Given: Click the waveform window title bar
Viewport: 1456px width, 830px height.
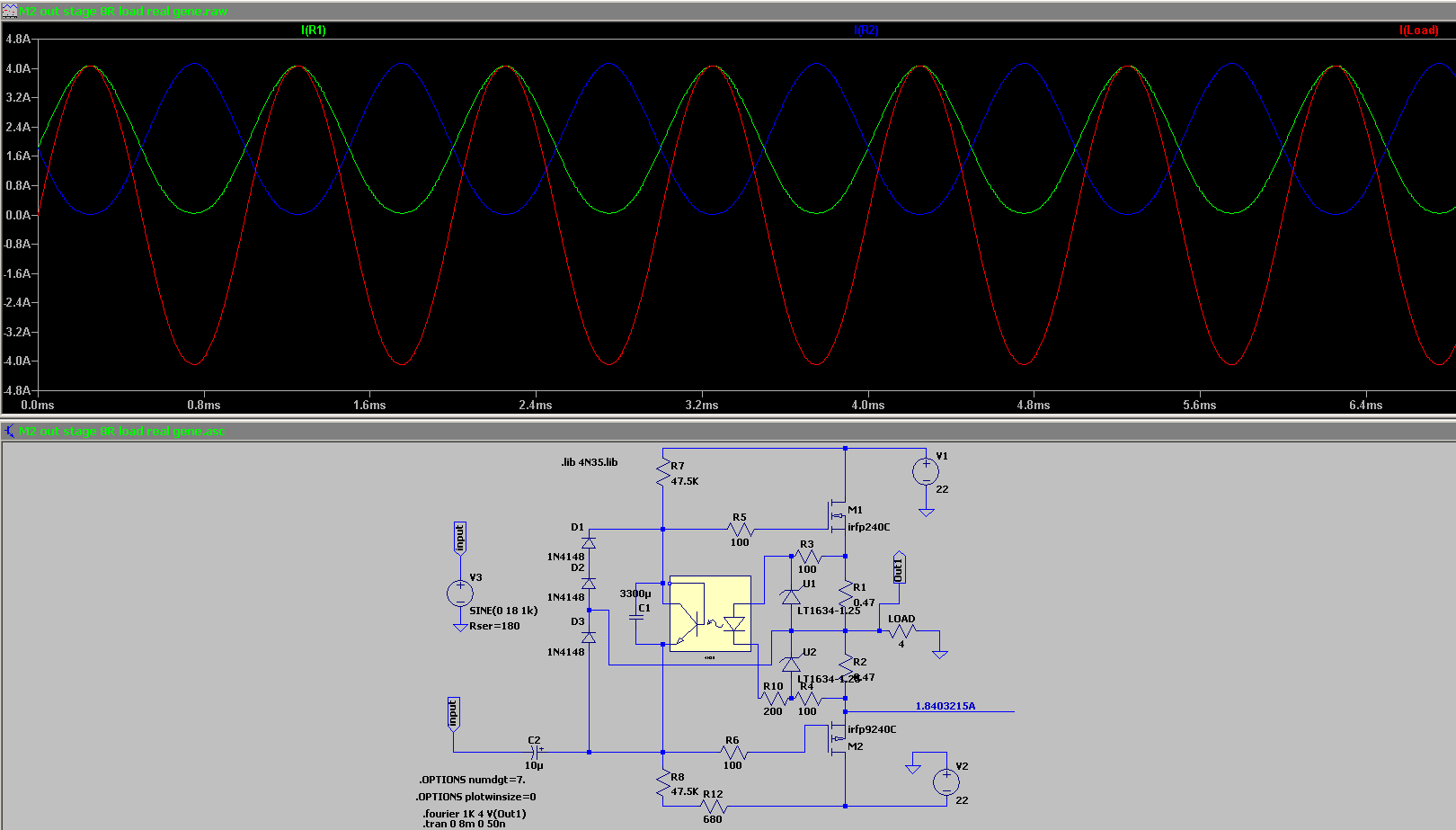Looking at the screenshot, I should click(728, 11).
